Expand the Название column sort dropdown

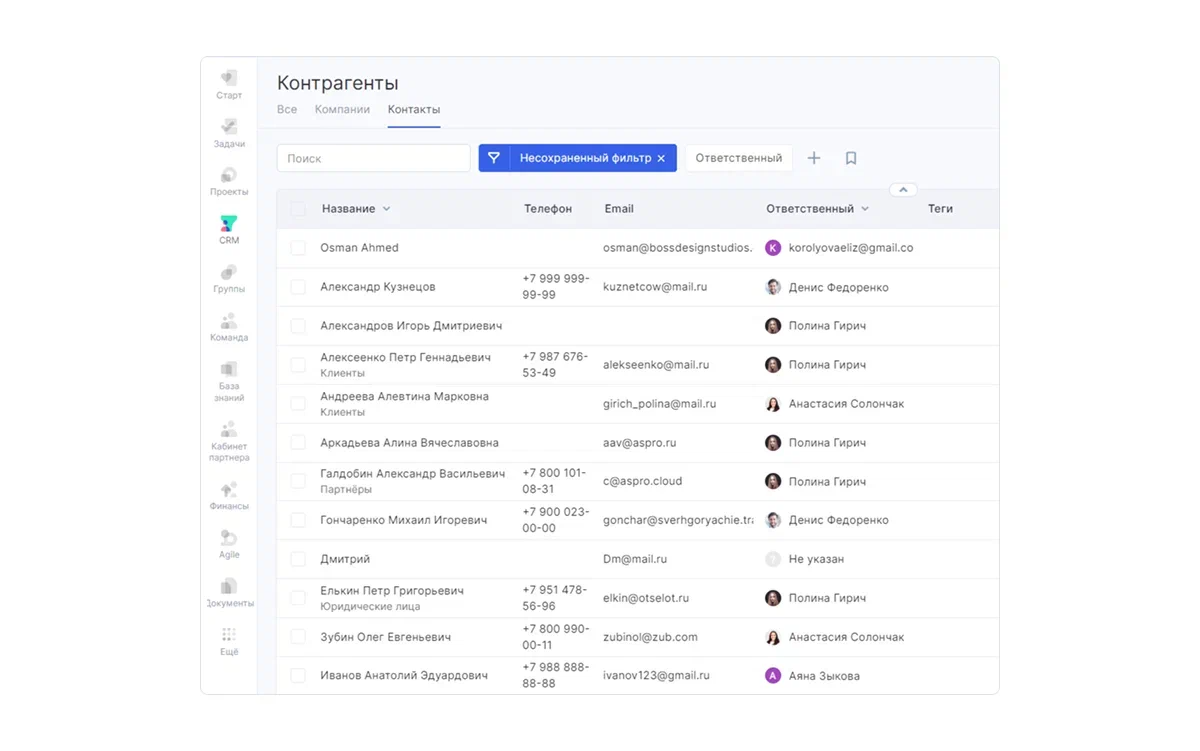tap(387, 209)
